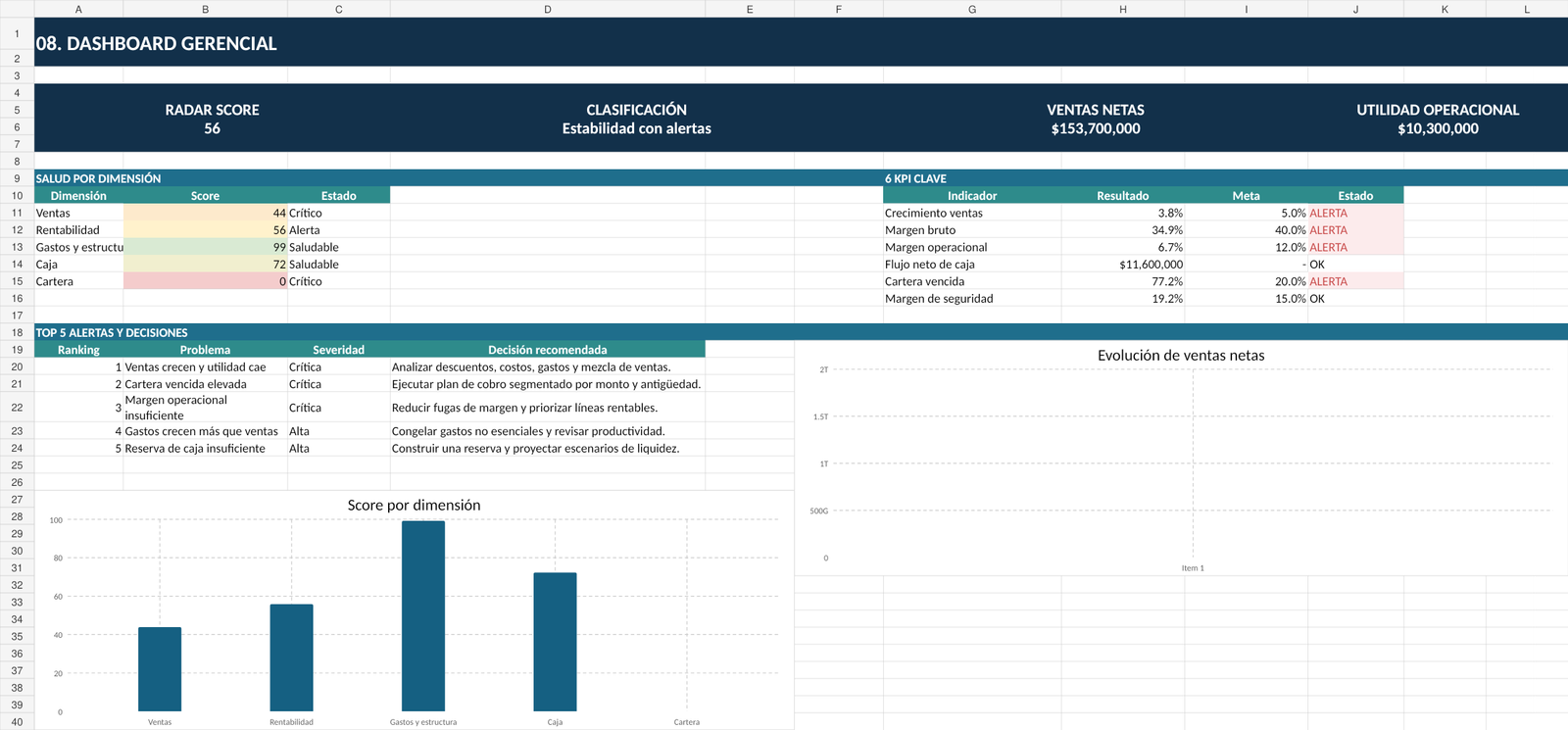Select the Caja bar in the chart

click(x=555, y=642)
